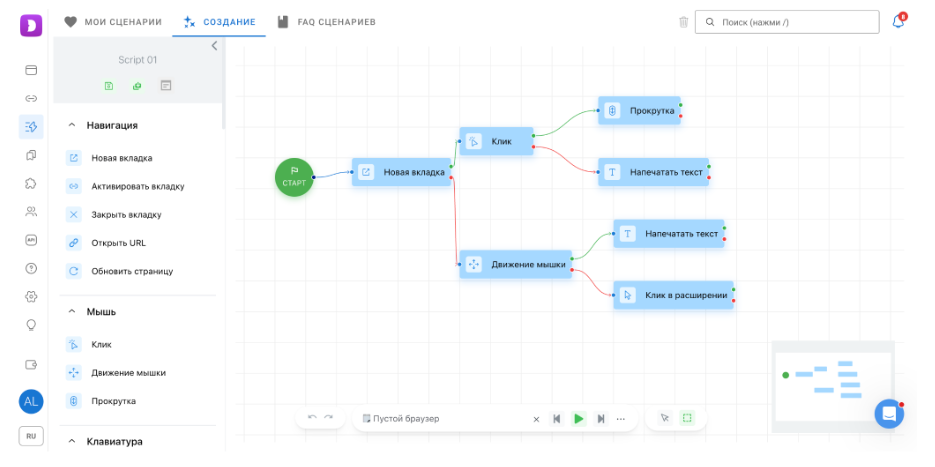935x467 pixels.
Task: Open the API icon in sidebar
Action: 31,240
